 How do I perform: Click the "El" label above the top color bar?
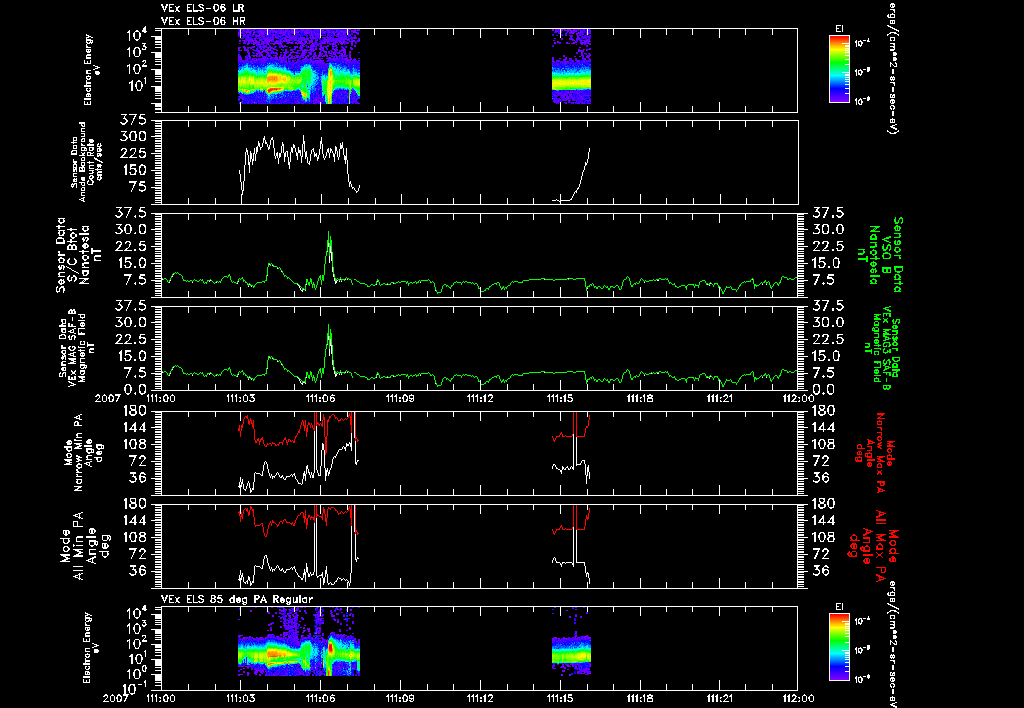coord(839,29)
